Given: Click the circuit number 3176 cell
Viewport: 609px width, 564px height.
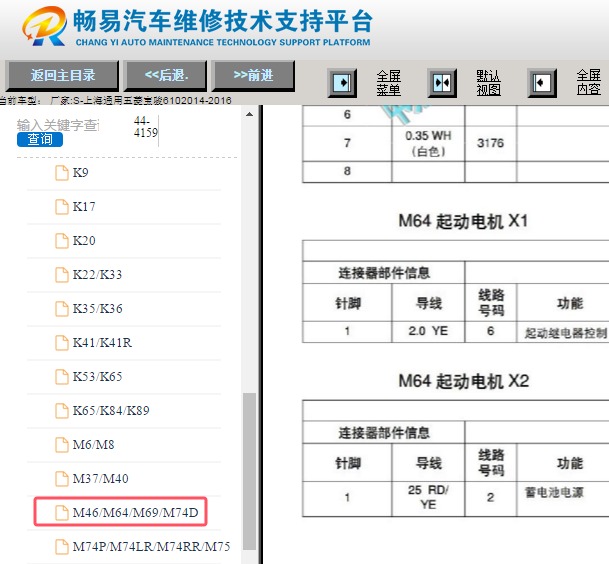Looking at the screenshot, I should pyautogui.click(x=491, y=143).
